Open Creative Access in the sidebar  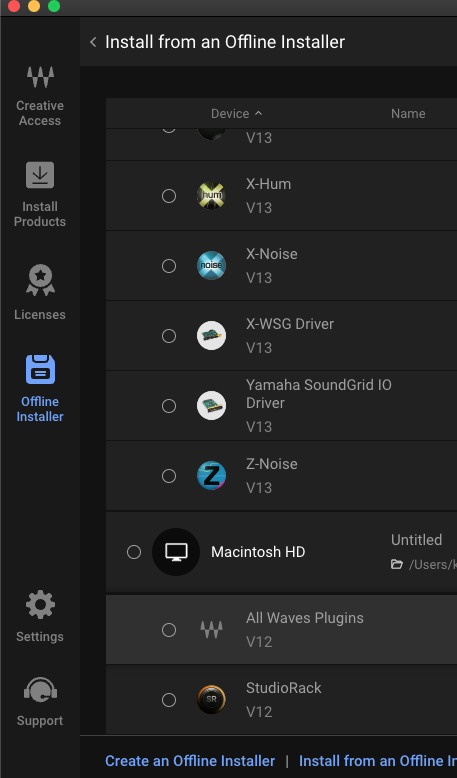[40, 96]
